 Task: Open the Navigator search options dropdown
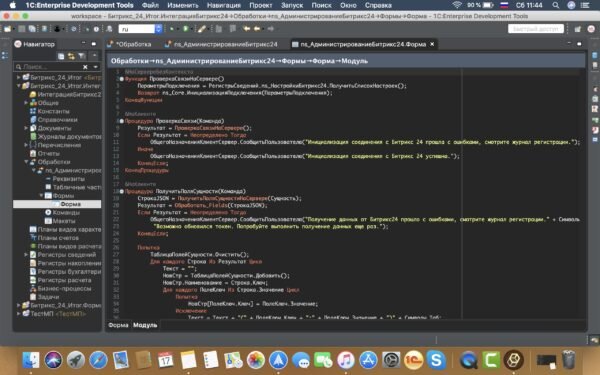point(96,67)
